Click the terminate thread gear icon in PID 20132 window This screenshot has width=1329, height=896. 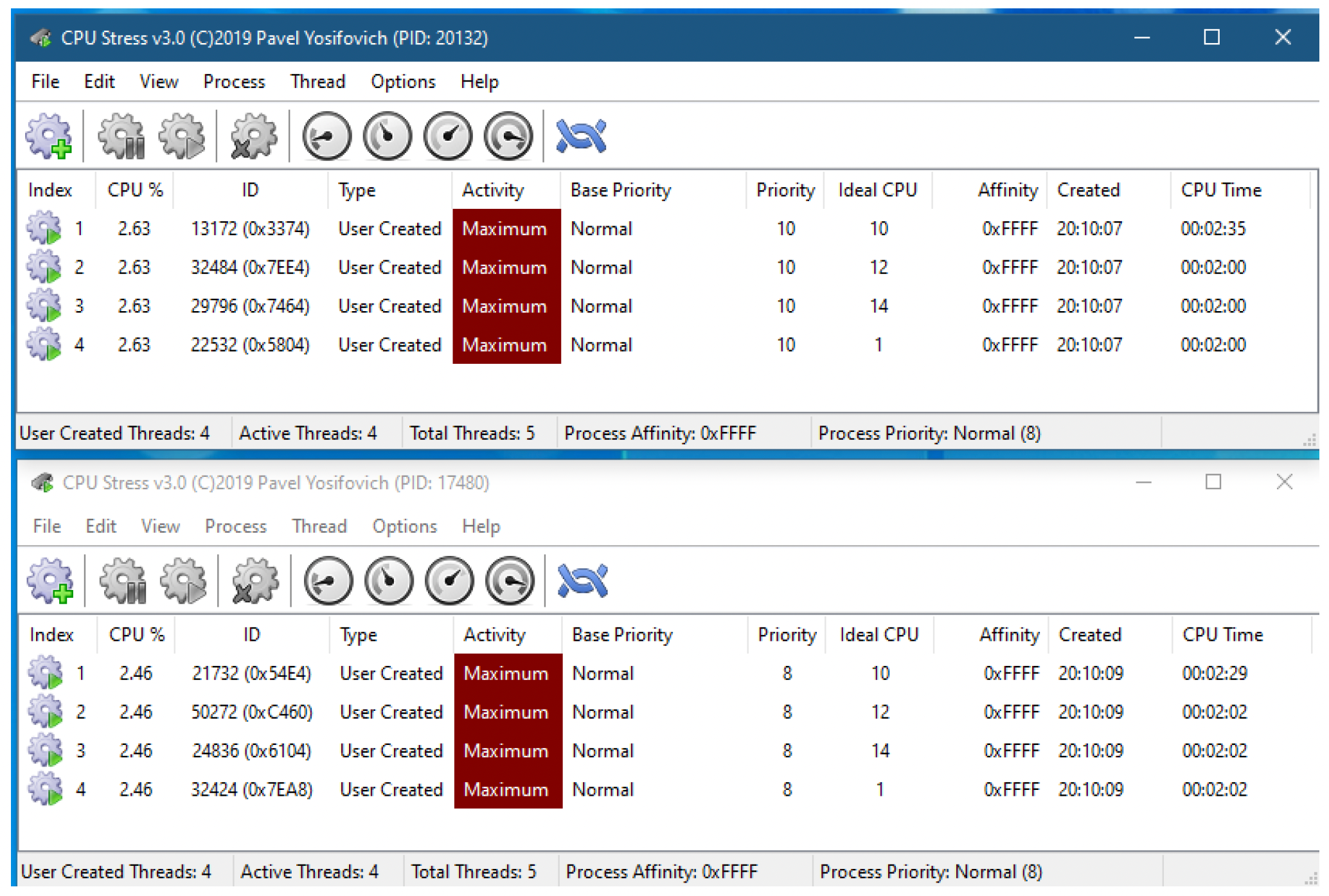(254, 136)
